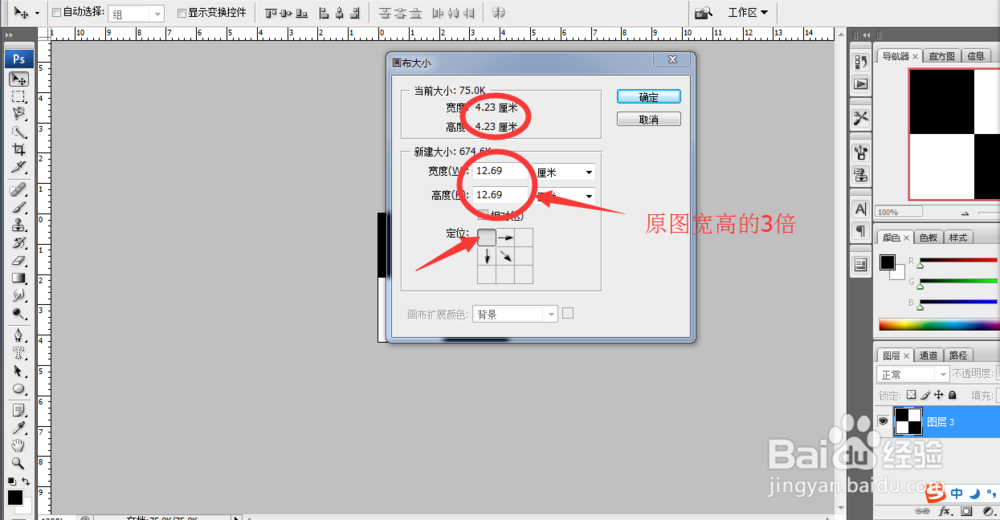Select the Brush tool
Screen dimensions: 1000x520
pyautogui.click(x=18, y=207)
